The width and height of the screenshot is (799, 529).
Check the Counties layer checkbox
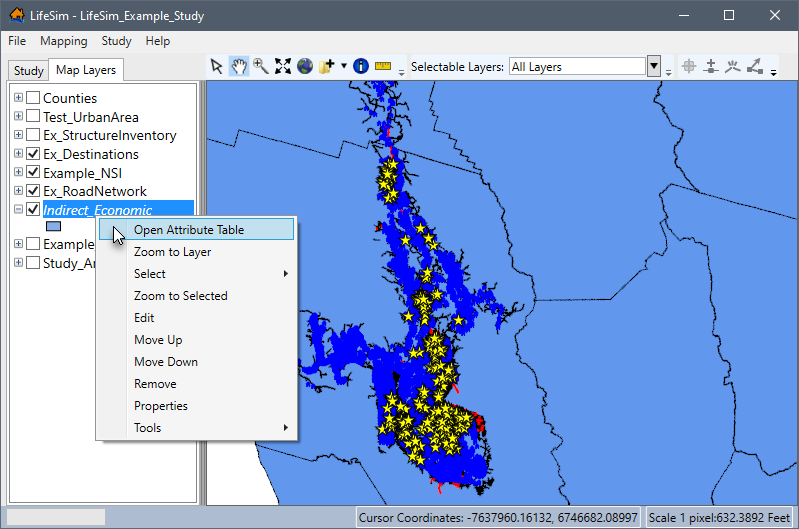[33, 97]
